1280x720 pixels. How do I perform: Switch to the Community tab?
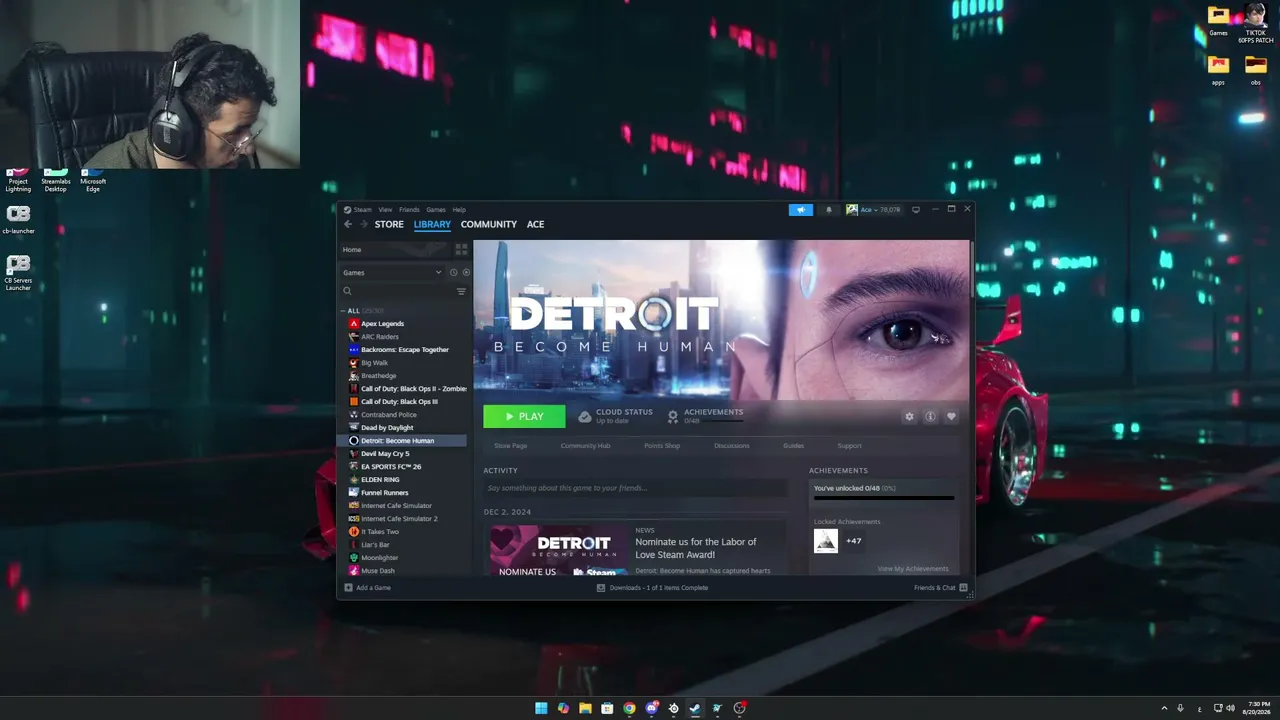click(488, 224)
